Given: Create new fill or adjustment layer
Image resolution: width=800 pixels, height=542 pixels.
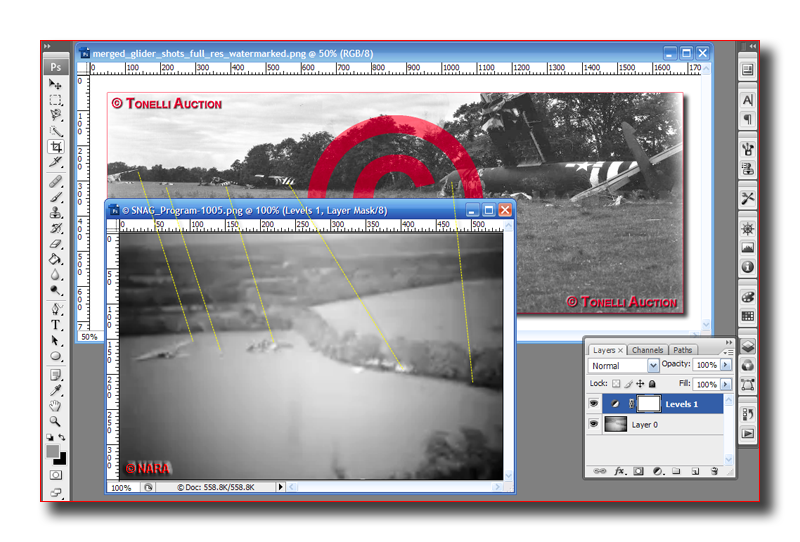Looking at the screenshot, I should click(658, 471).
